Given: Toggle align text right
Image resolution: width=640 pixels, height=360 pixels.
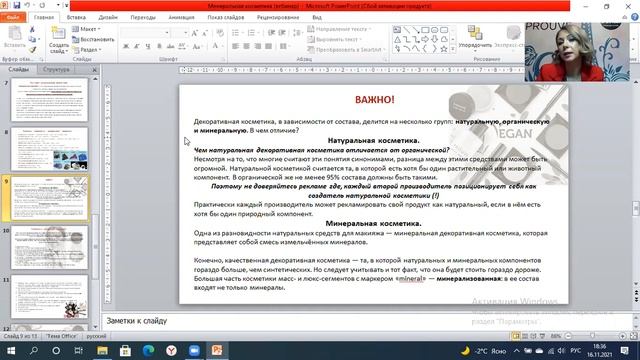Looking at the screenshot, I should (x=258, y=47).
